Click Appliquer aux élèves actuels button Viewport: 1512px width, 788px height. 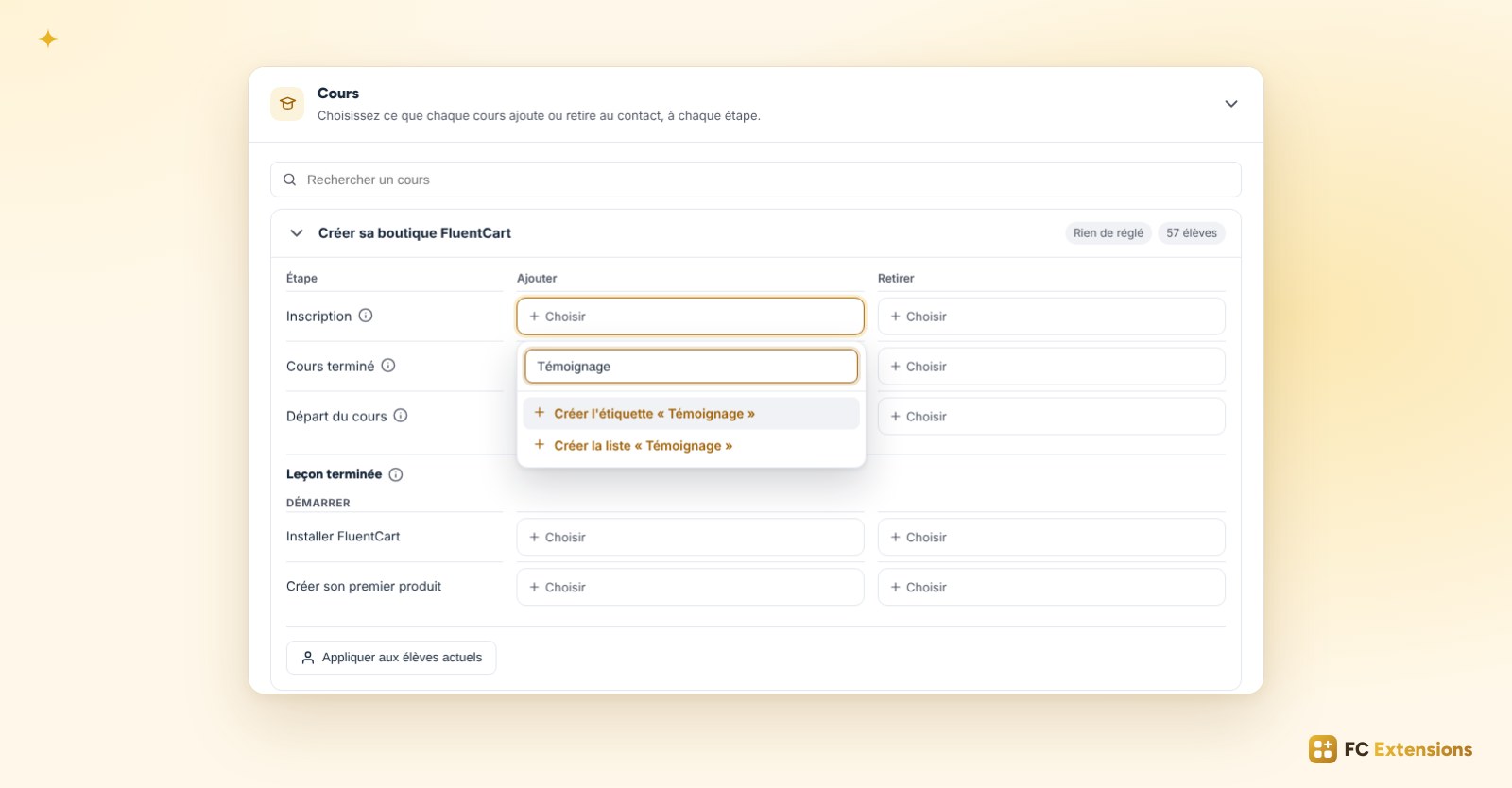coord(391,658)
